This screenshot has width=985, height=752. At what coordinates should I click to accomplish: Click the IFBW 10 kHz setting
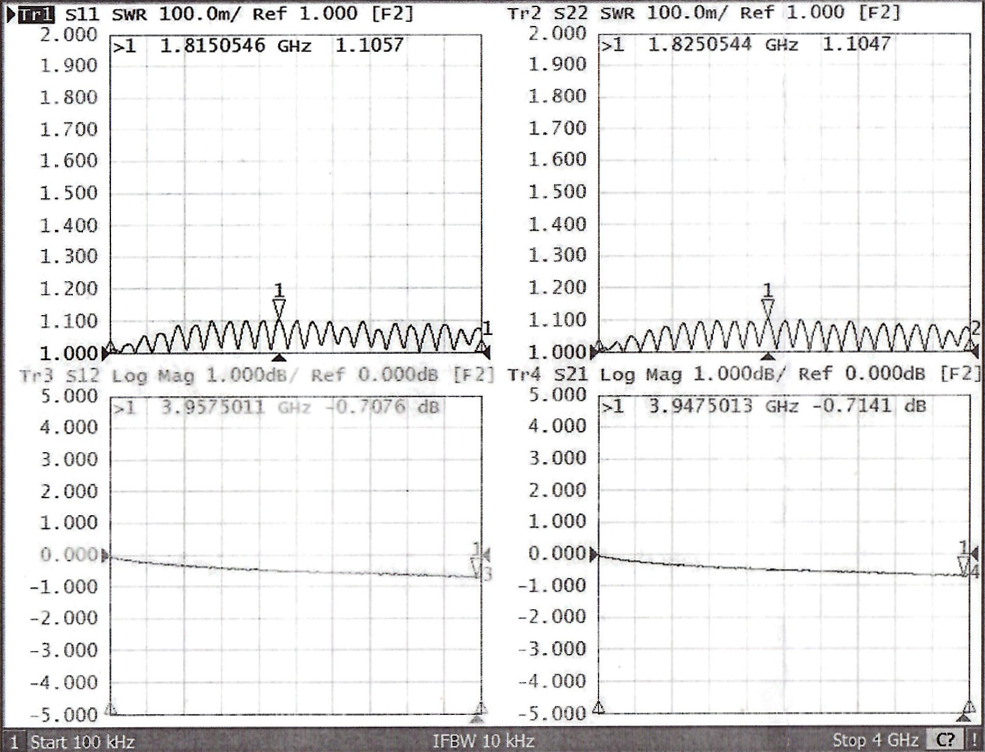[483, 741]
